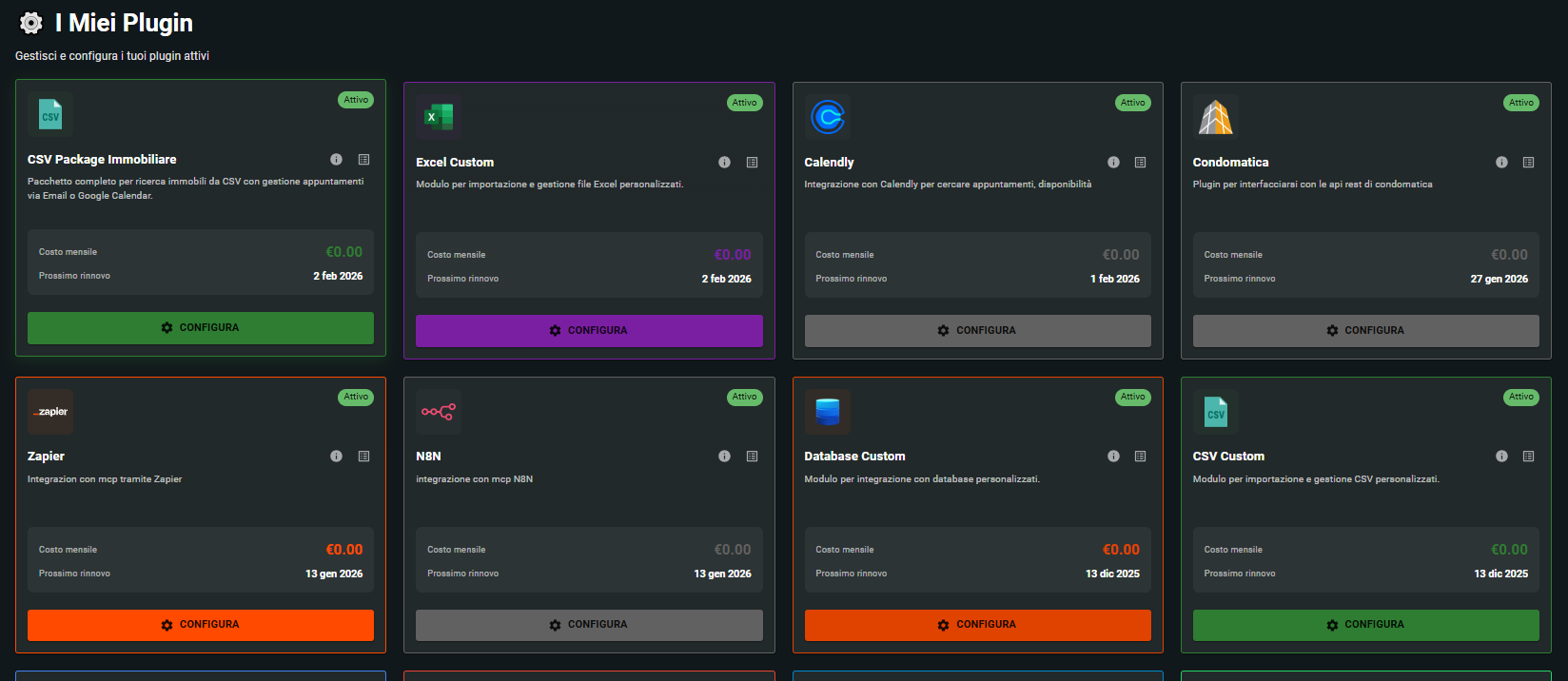This screenshot has height=681, width=1568.
Task: Click the CSV Custom file logo
Action: coord(1216,412)
